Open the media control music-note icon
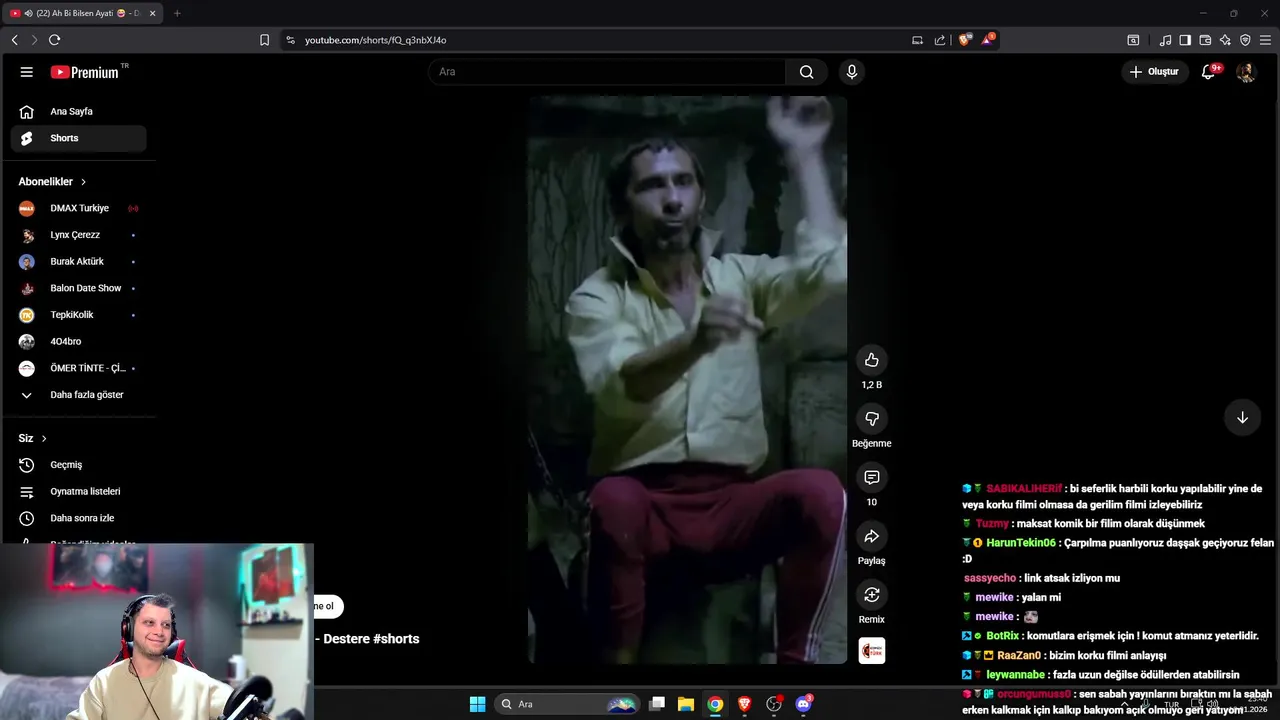The height and width of the screenshot is (720, 1280). pos(1165,40)
